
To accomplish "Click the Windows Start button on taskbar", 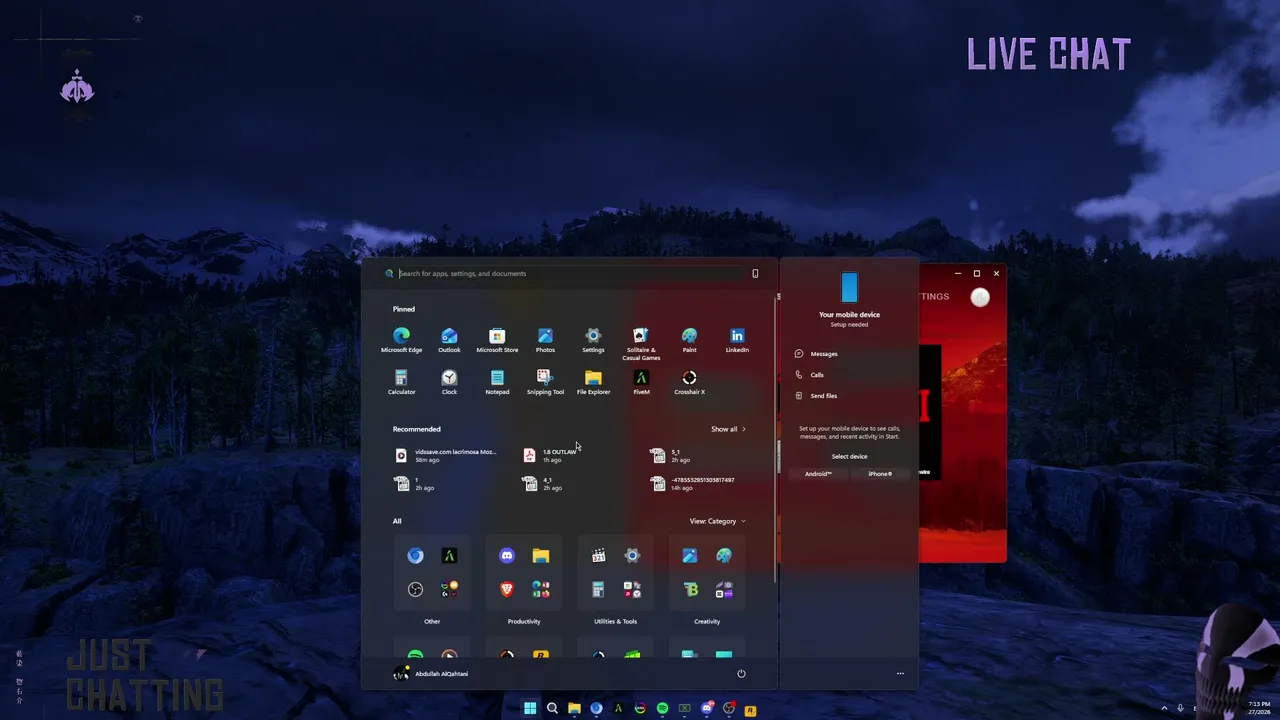I will [530, 709].
